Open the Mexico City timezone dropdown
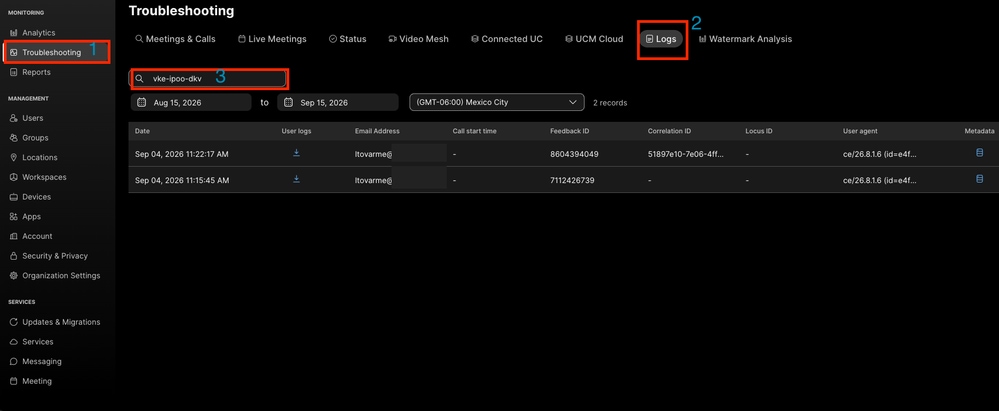 pyautogui.click(x=496, y=102)
